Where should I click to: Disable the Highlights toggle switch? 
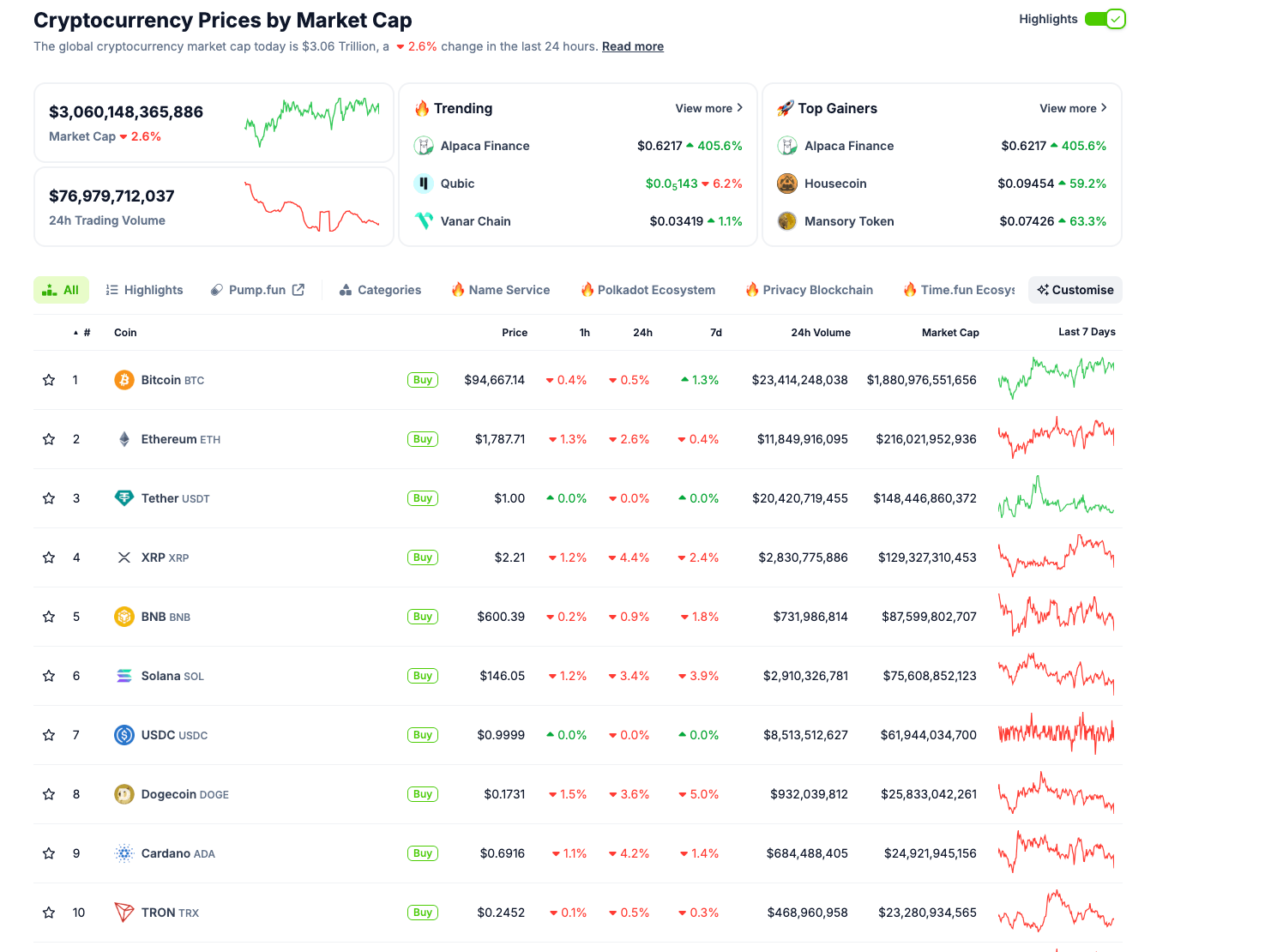(x=1106, y=18)
